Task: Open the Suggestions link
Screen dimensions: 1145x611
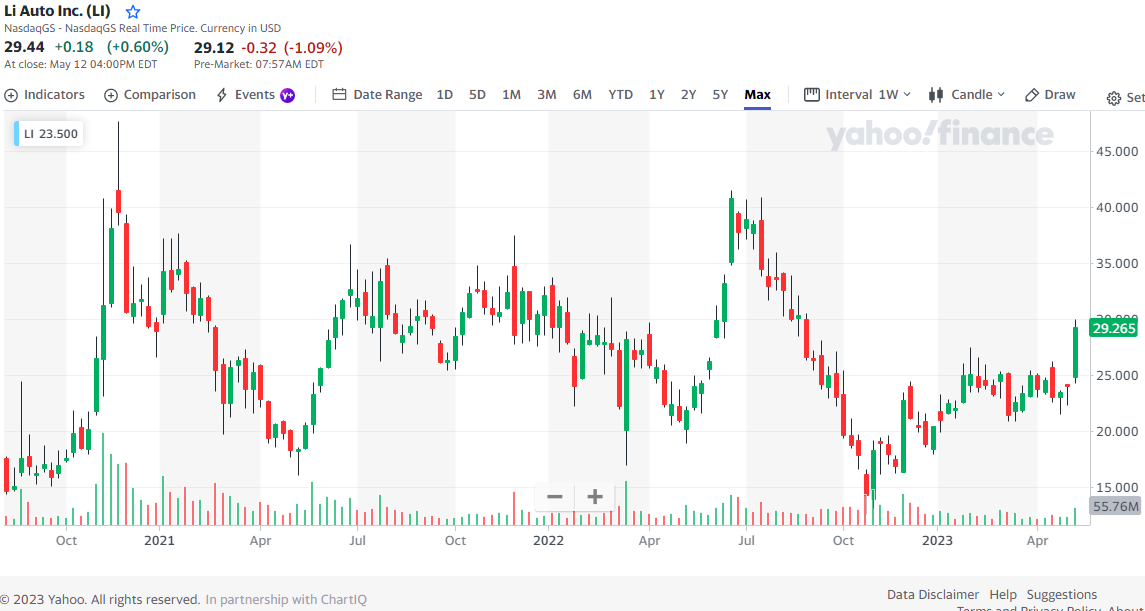Action: [1062, 595]
